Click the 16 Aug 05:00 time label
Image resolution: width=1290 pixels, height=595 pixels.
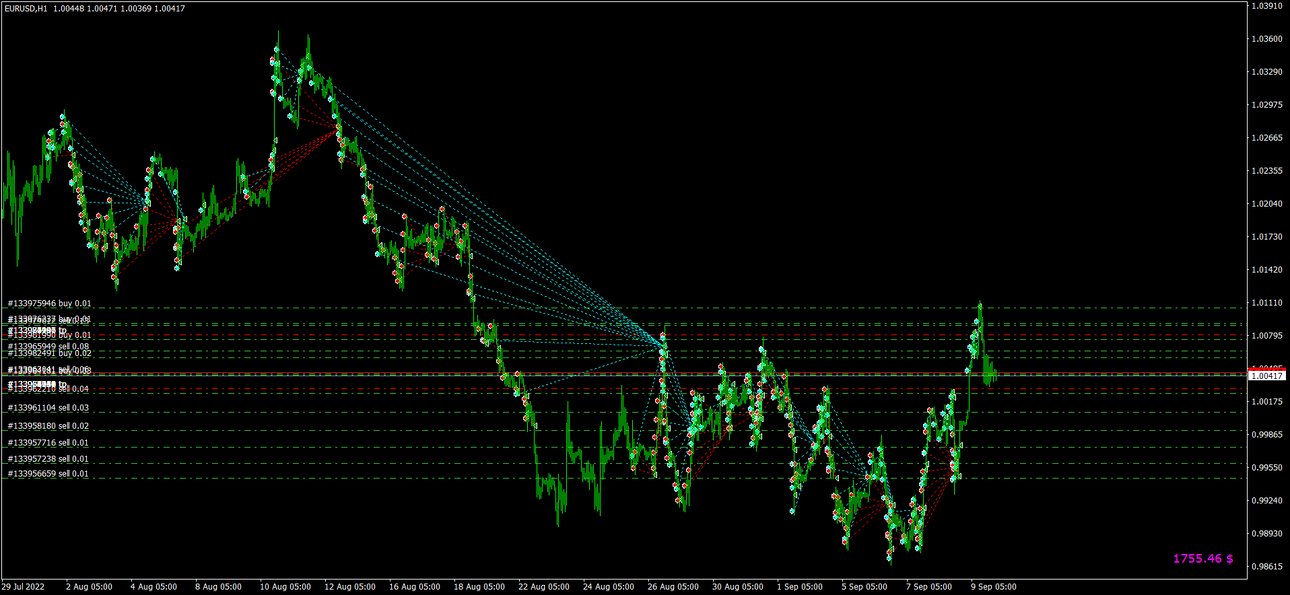click(x=416, y=587)
